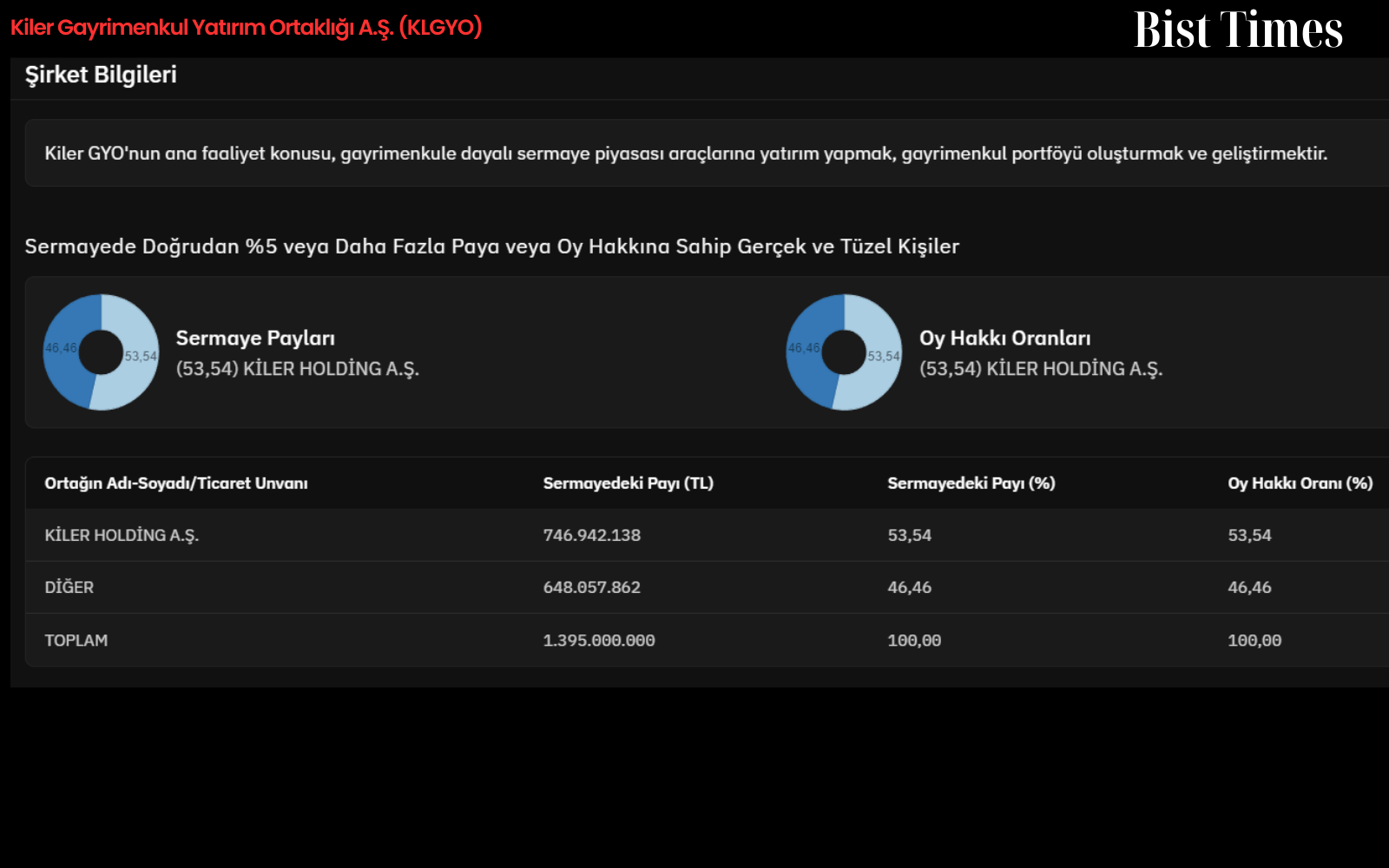The image size is (1389, 868).
Task: Click TOPLAM's 100,00 Sermayedeki Payı (%) cell
Action: (914, 641)
